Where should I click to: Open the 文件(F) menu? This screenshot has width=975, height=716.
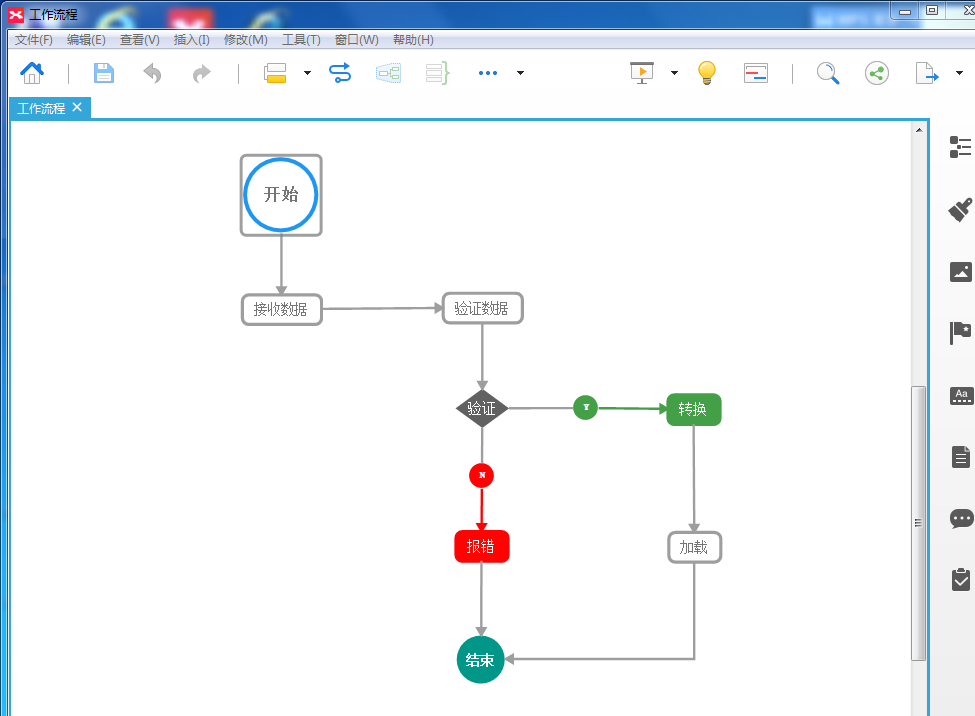[x=34, y=40]
